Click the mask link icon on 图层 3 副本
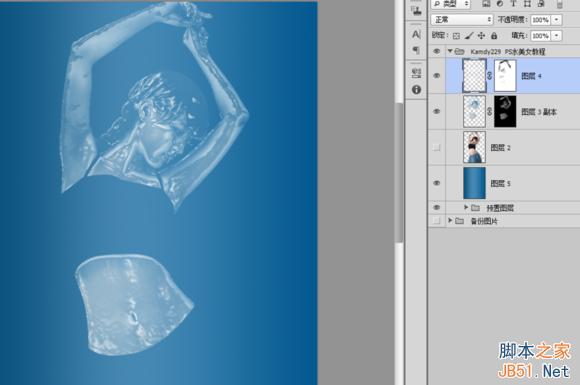580x385 pixels. coord(489,111)
